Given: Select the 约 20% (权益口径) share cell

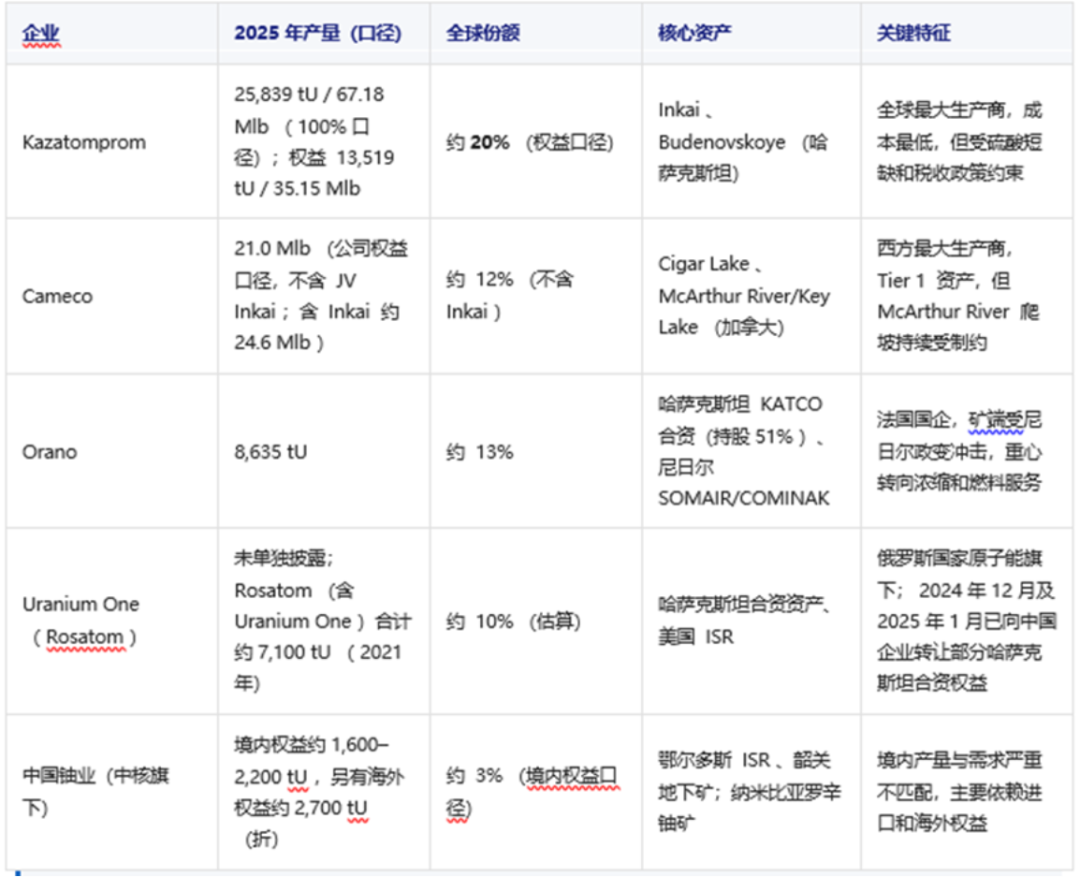Looking at the screenshot, I should click(536, 142).
